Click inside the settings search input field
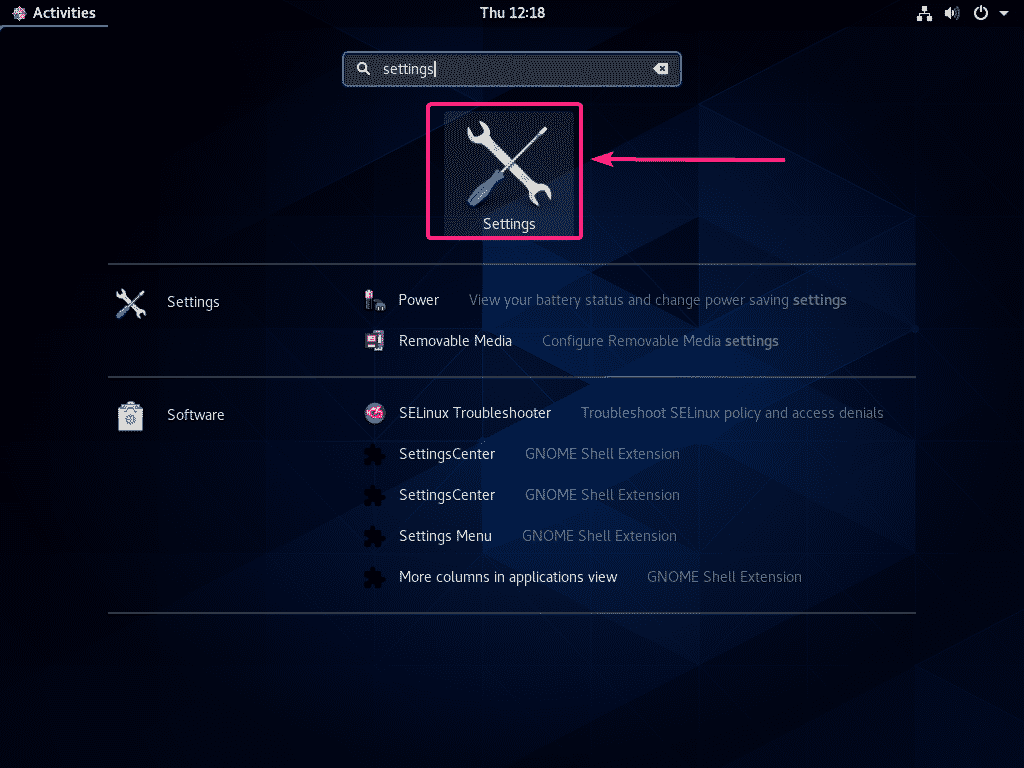The height and width of the screenshot is (768, 1024). point(500,68)
